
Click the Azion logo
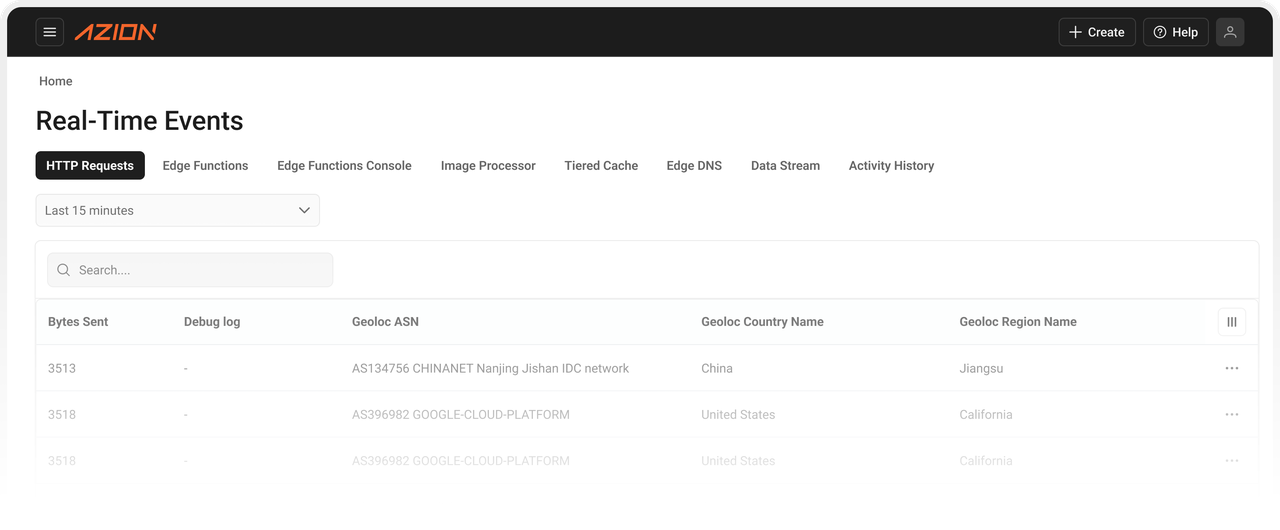[115, 32]
